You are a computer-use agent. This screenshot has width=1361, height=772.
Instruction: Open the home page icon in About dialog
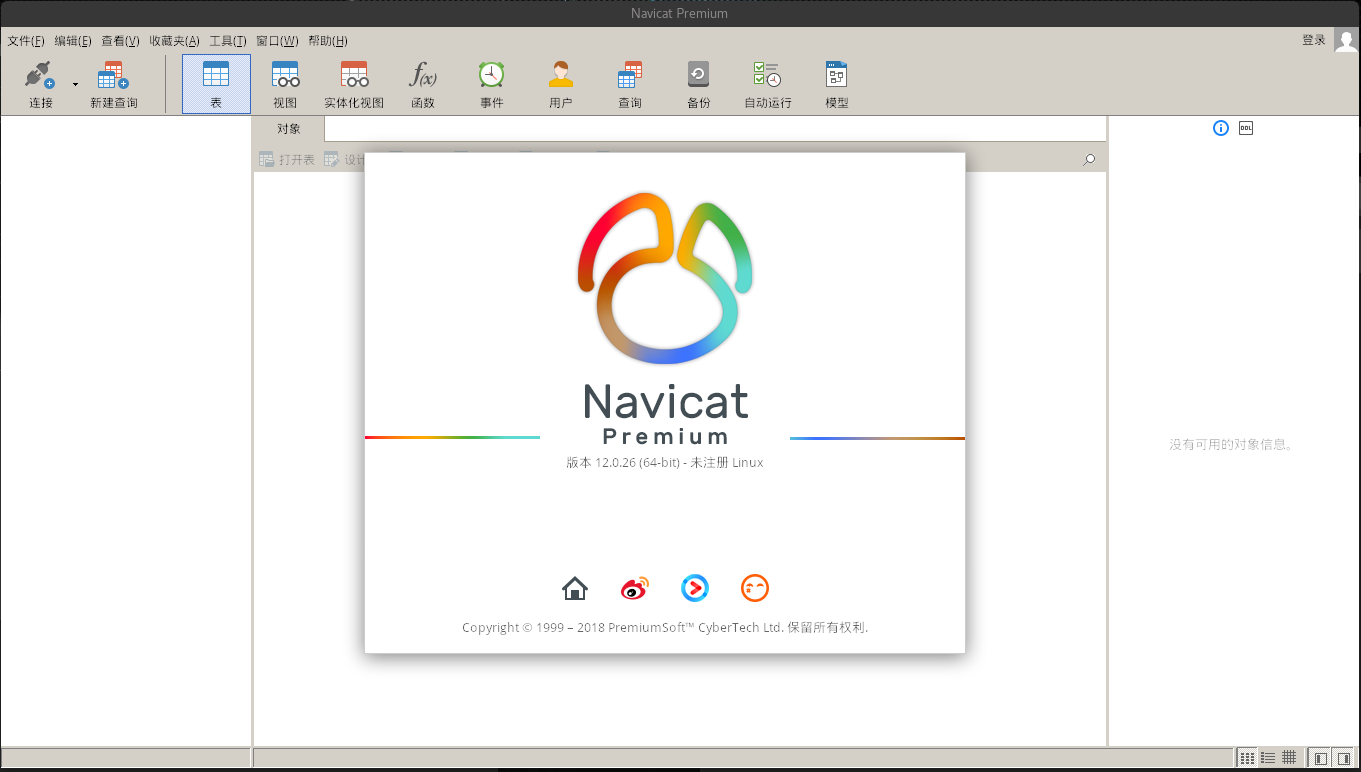point(575,588)
